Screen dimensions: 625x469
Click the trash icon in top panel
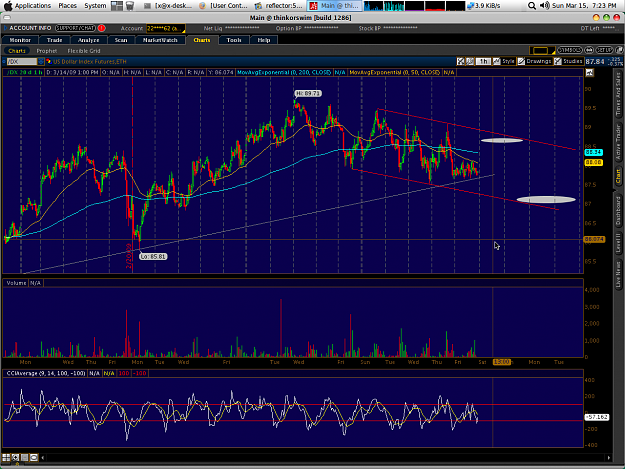[x=130, y=6]
